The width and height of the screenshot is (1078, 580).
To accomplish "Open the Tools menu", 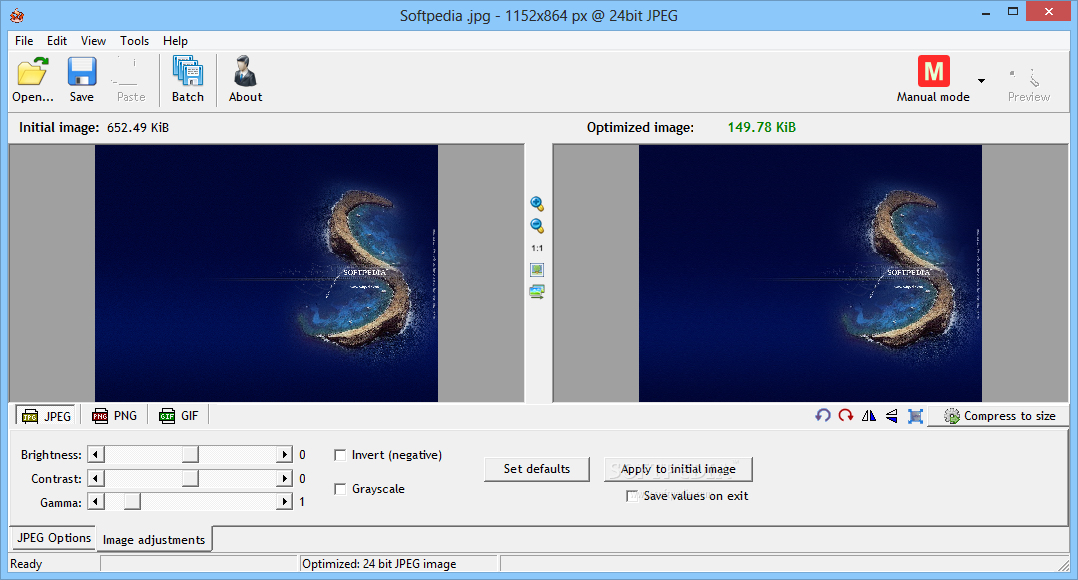I will point(134,41).
